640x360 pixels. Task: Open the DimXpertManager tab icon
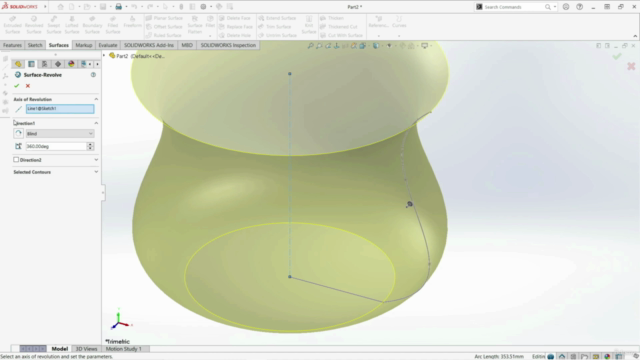tap(58, 64)
